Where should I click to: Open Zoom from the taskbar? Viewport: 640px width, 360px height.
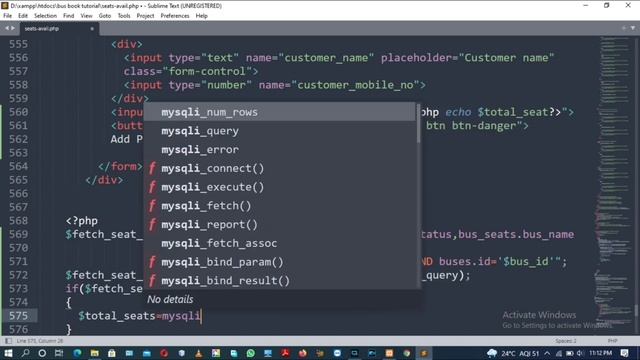click(x=337, y=353)
